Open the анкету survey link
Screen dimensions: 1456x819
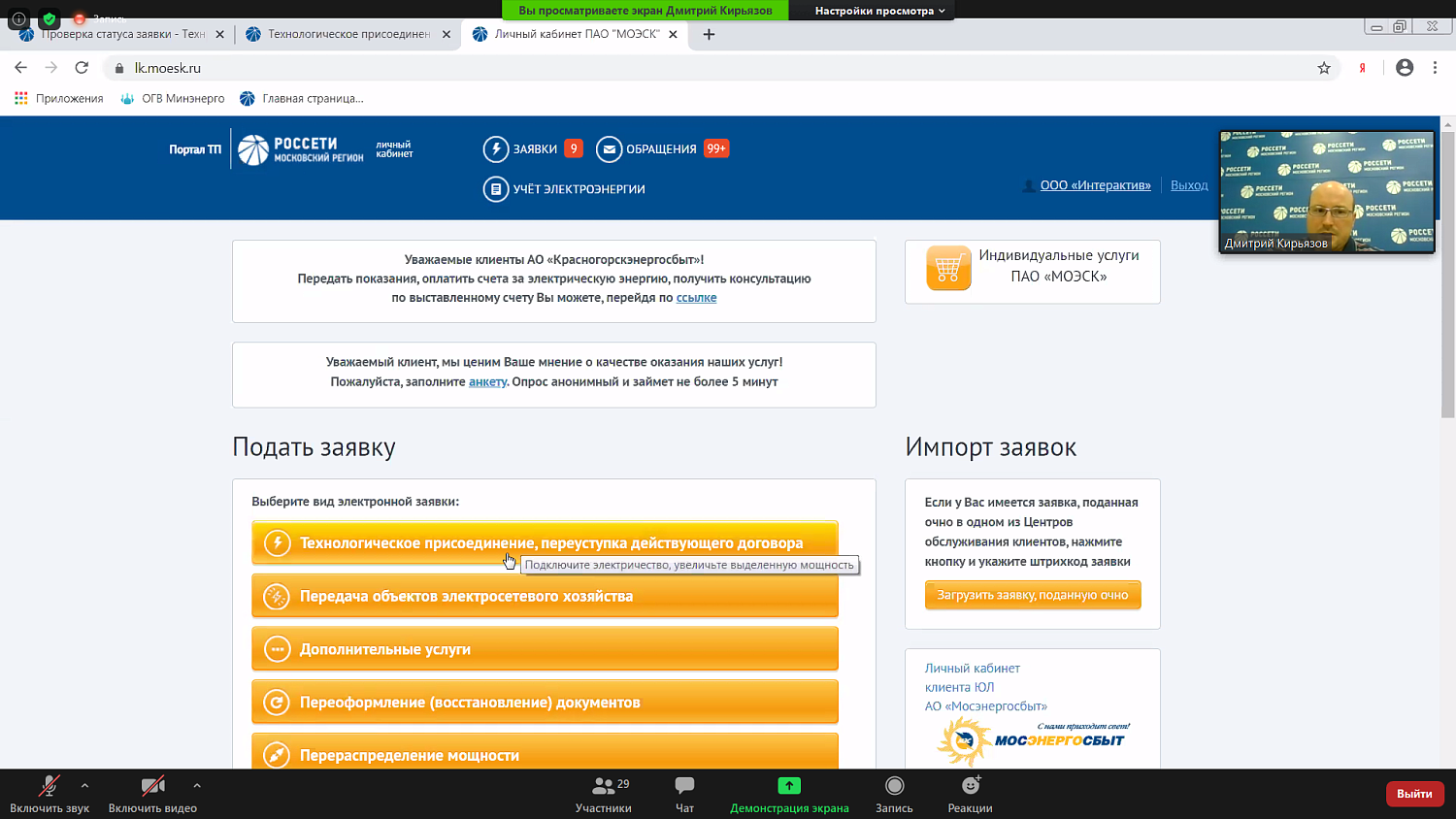point(487,381)
